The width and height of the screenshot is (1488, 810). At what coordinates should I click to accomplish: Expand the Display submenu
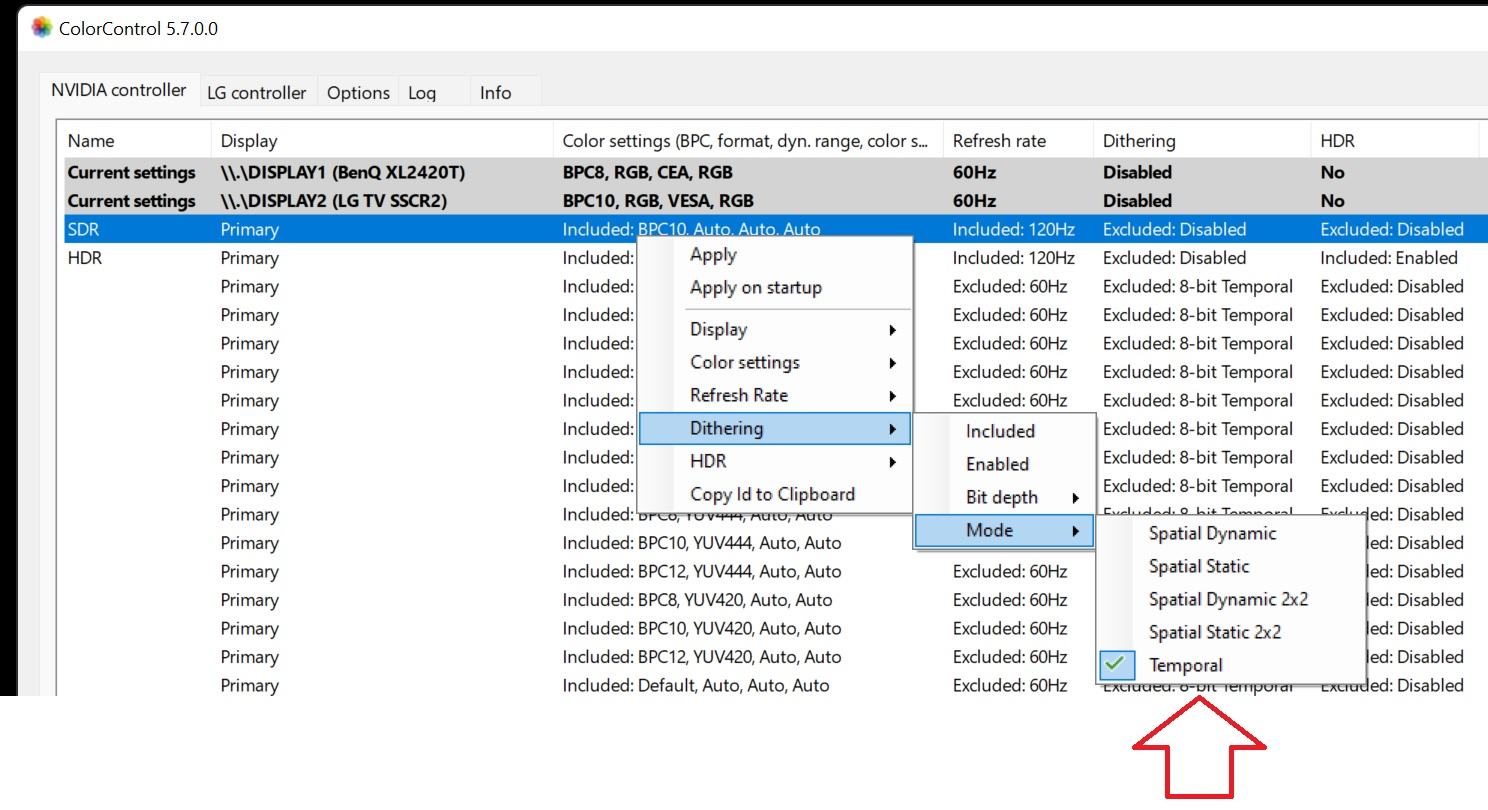tap(775, 330)
